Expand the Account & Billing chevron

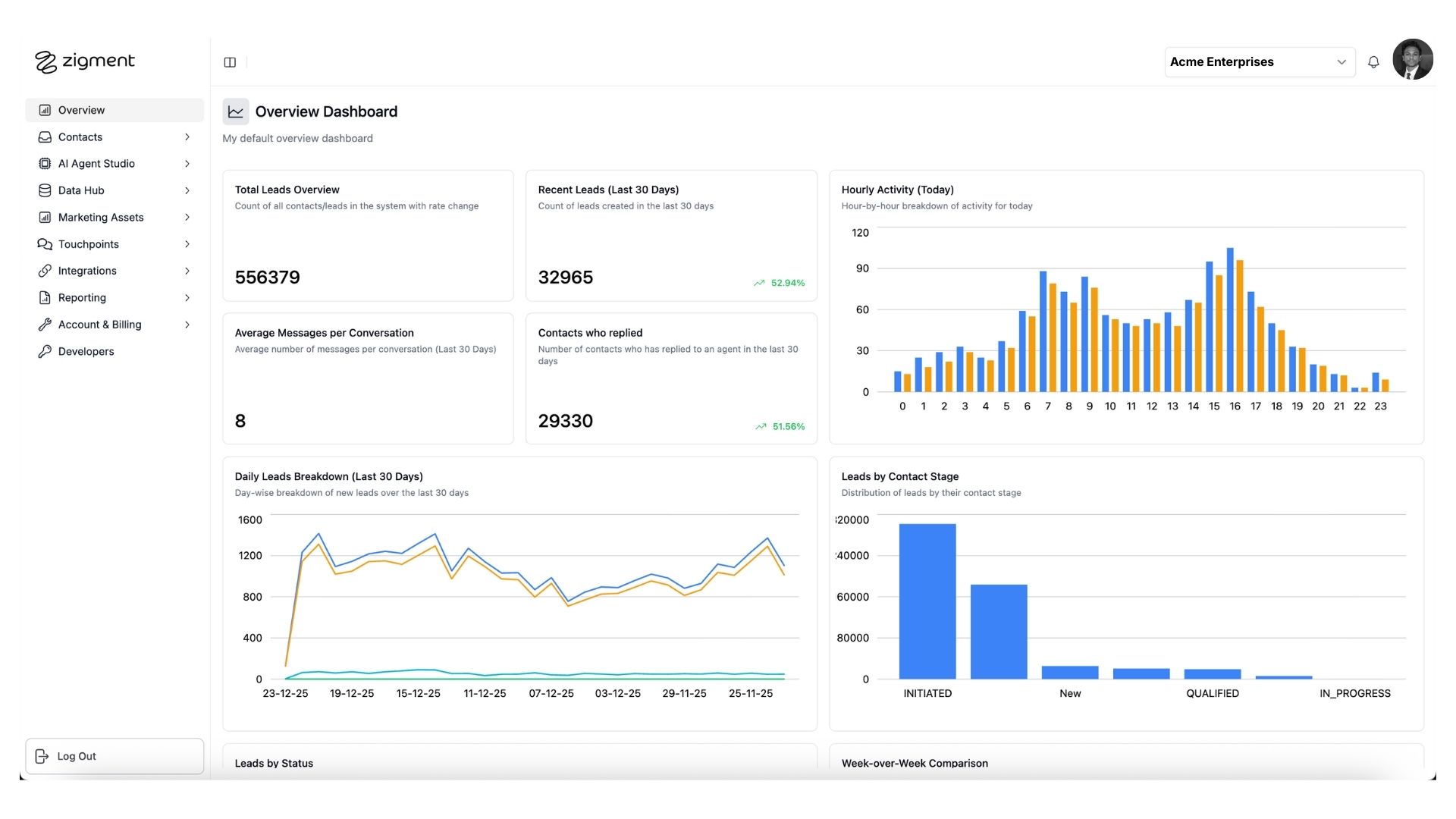[187, 325]
